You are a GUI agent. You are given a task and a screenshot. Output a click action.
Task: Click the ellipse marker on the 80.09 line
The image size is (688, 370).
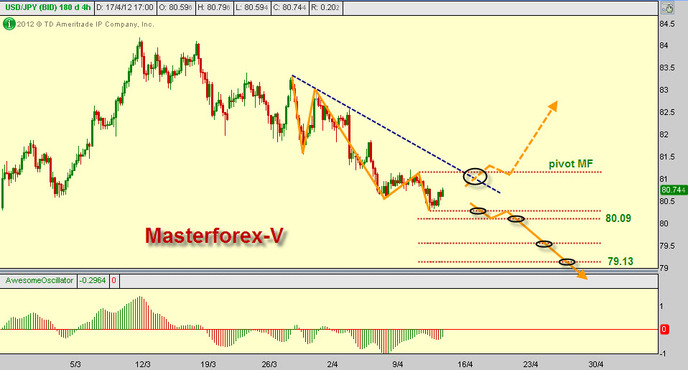pyautogui.click(x=516, y=219)
